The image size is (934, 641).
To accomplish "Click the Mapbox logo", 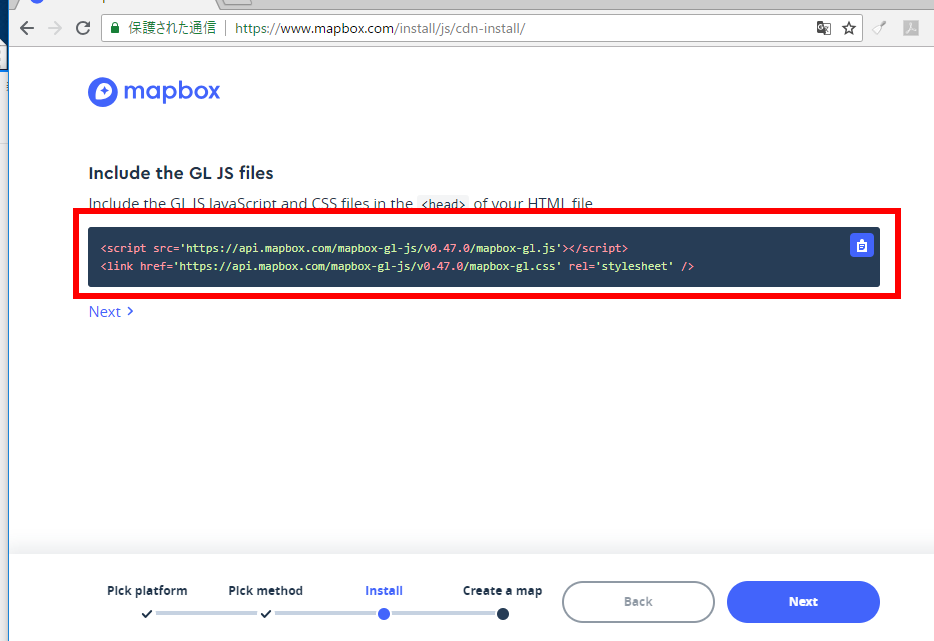I will [x=154, y=92].
